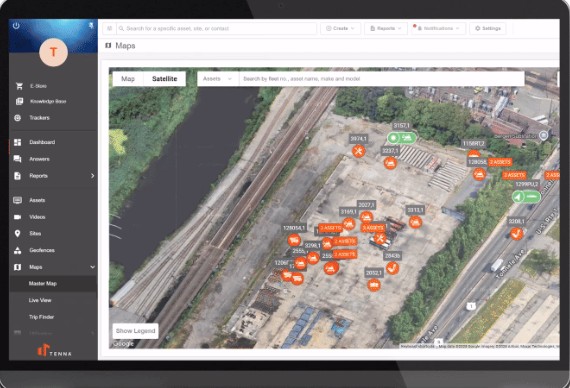
Task: Open the T user avatar profile
Action: 53,52
